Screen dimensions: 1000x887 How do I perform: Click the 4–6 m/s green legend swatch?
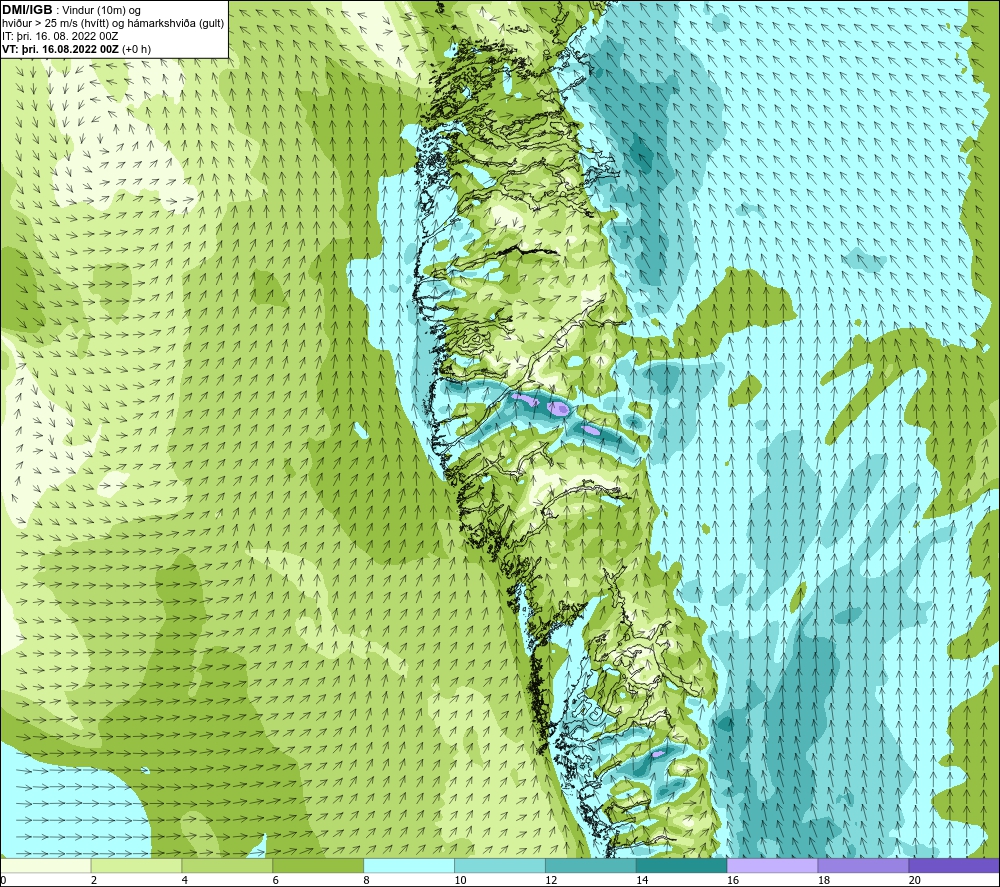pos(227,865)
